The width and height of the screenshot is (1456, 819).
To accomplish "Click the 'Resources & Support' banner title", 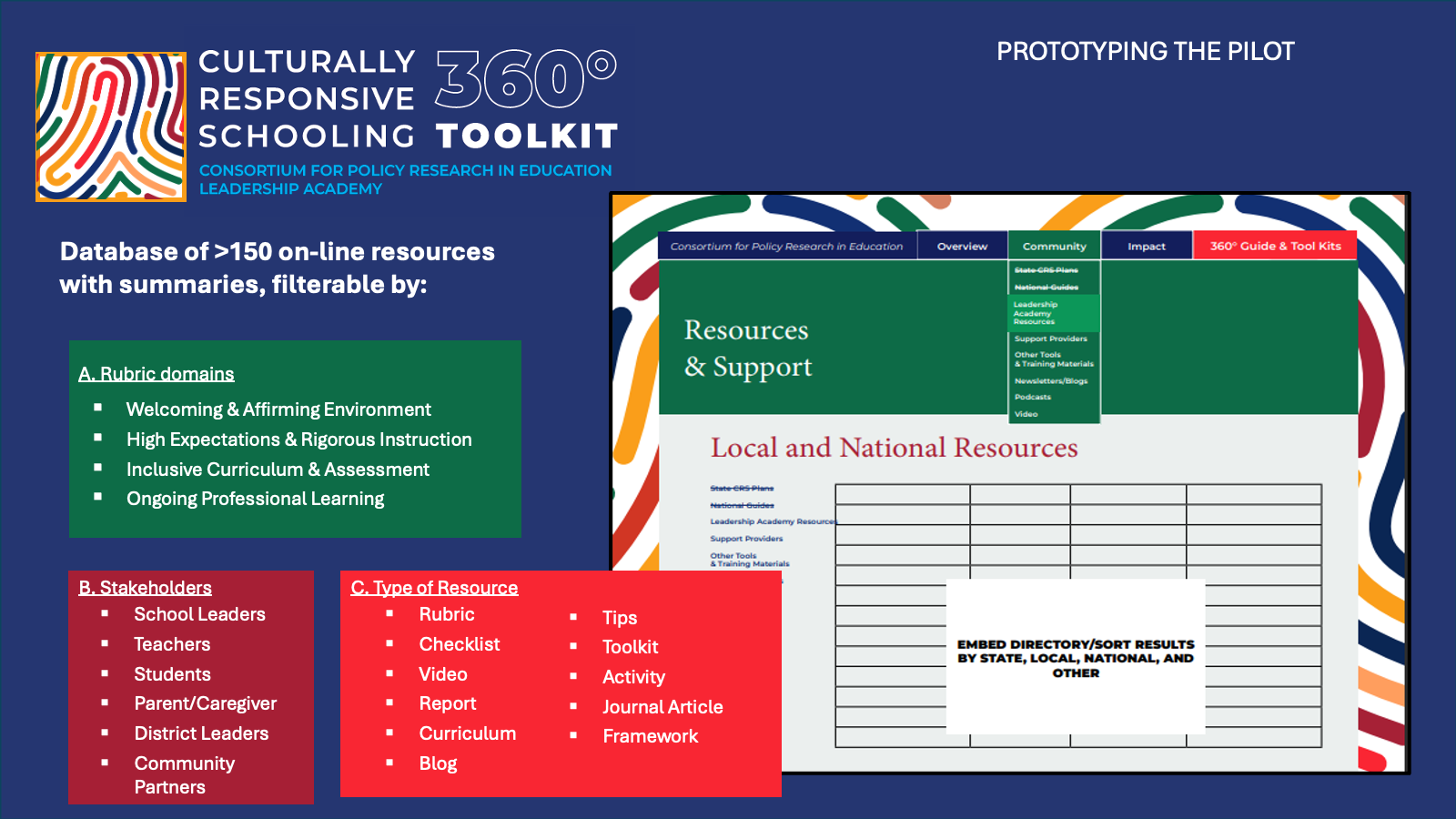I will pyautogui.click(x=747, y=348).
